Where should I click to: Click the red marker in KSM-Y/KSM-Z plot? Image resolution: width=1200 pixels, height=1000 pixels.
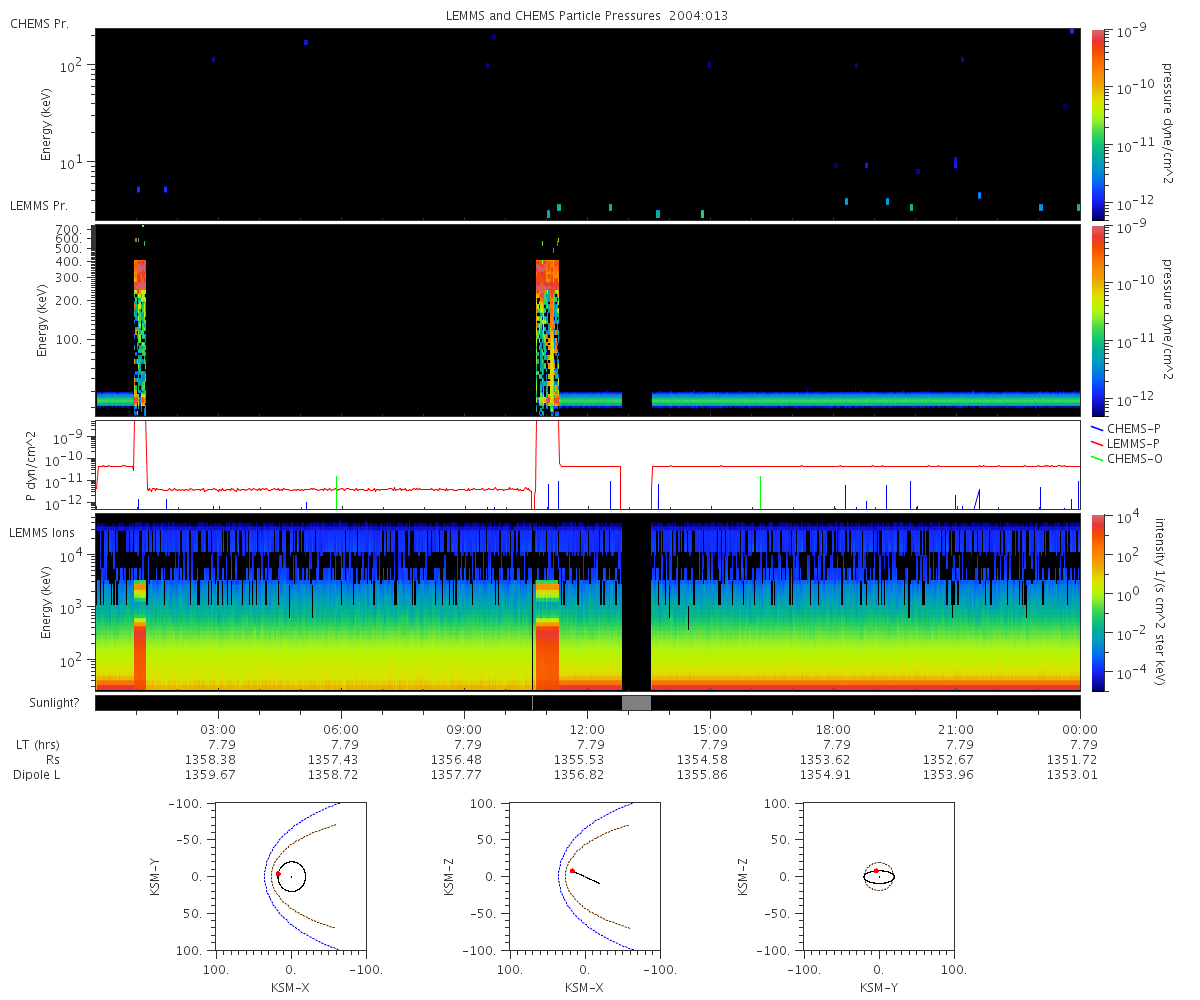(x=876, y=871)
